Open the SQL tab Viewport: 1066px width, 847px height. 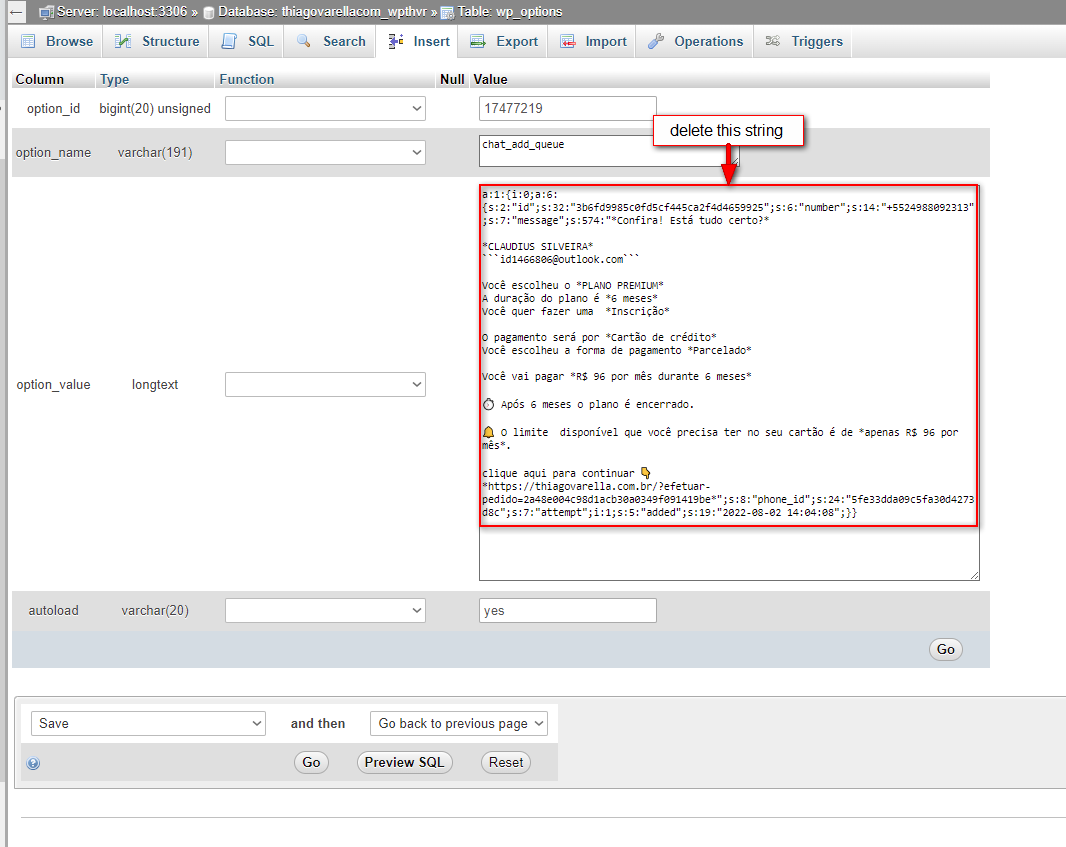click(x=247, y=41)
